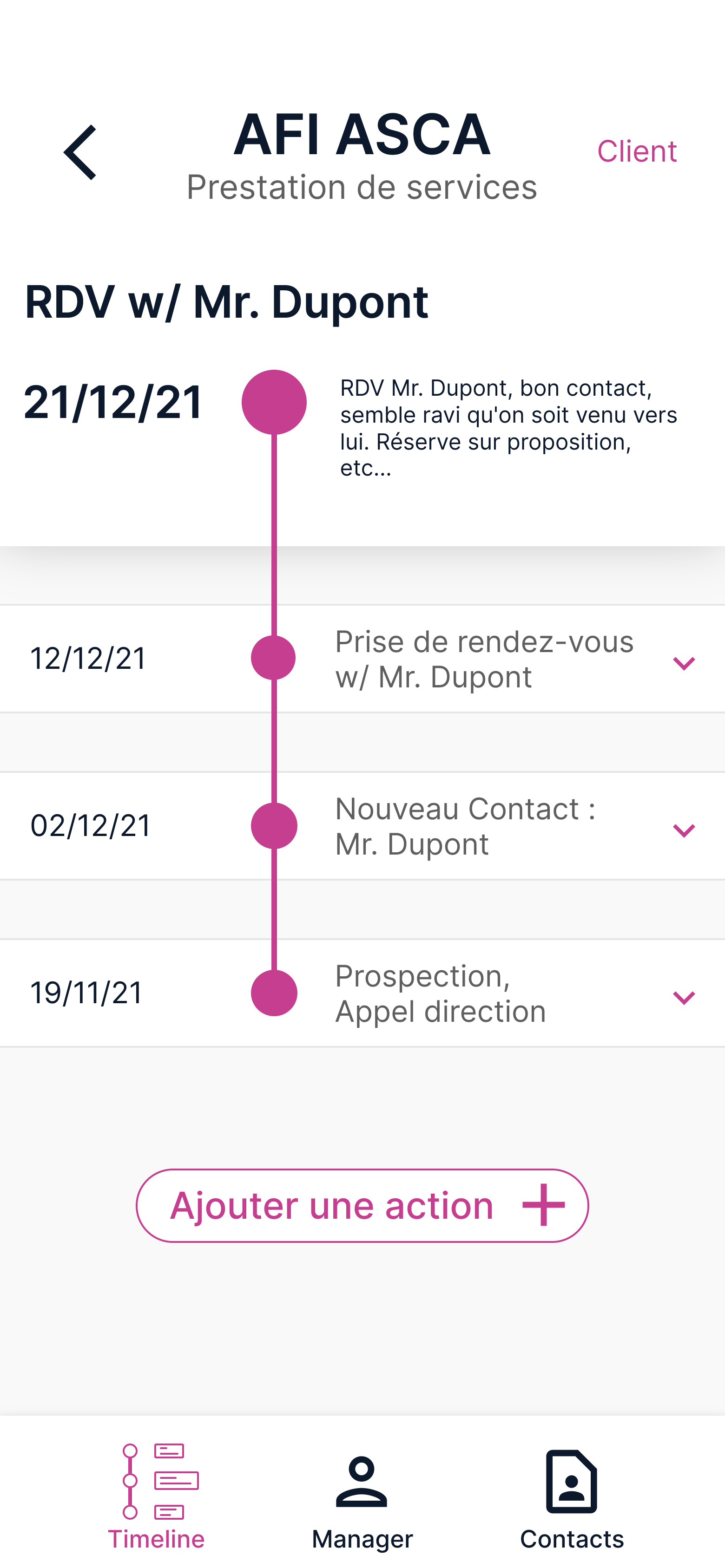Switch to the Contacts tab label
This screenshot has height=1568, width=725.
[572, 1539]
